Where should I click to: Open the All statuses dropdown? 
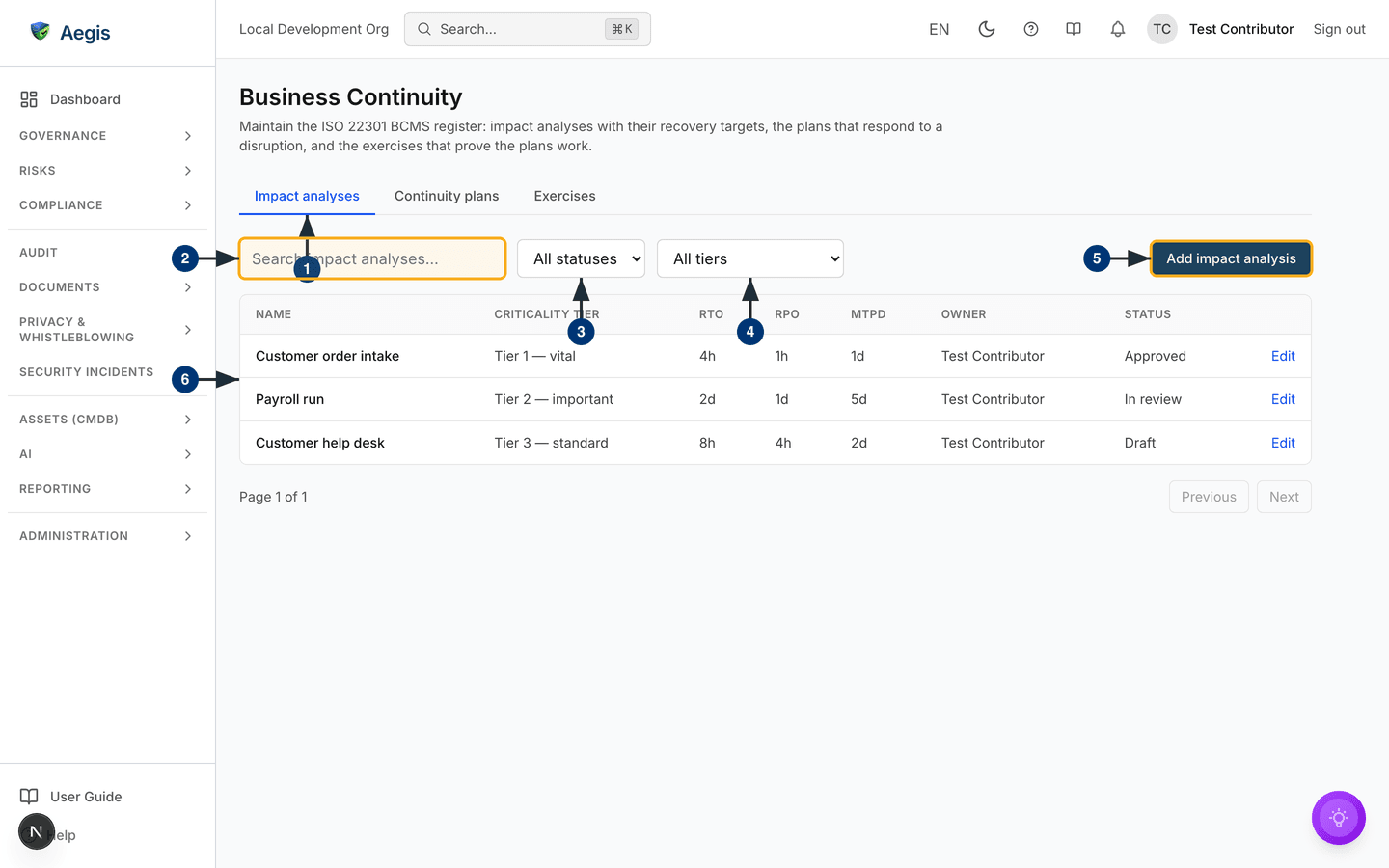point(581,258)
